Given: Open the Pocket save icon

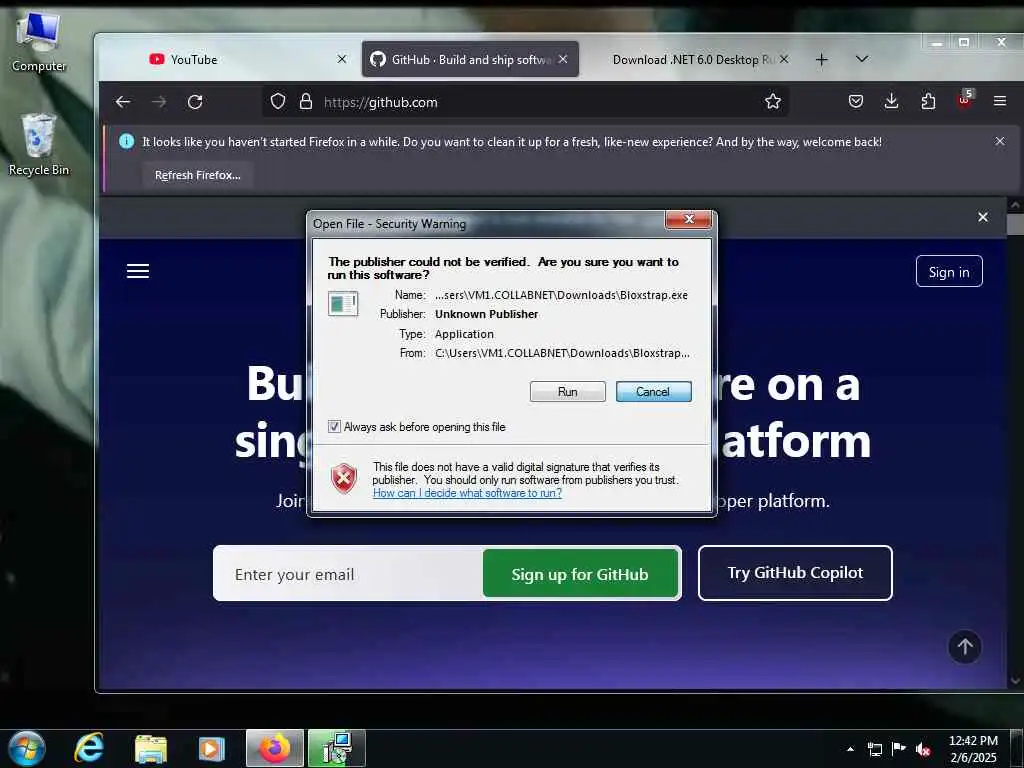Looking at the screenshot, I should (856, 101).
